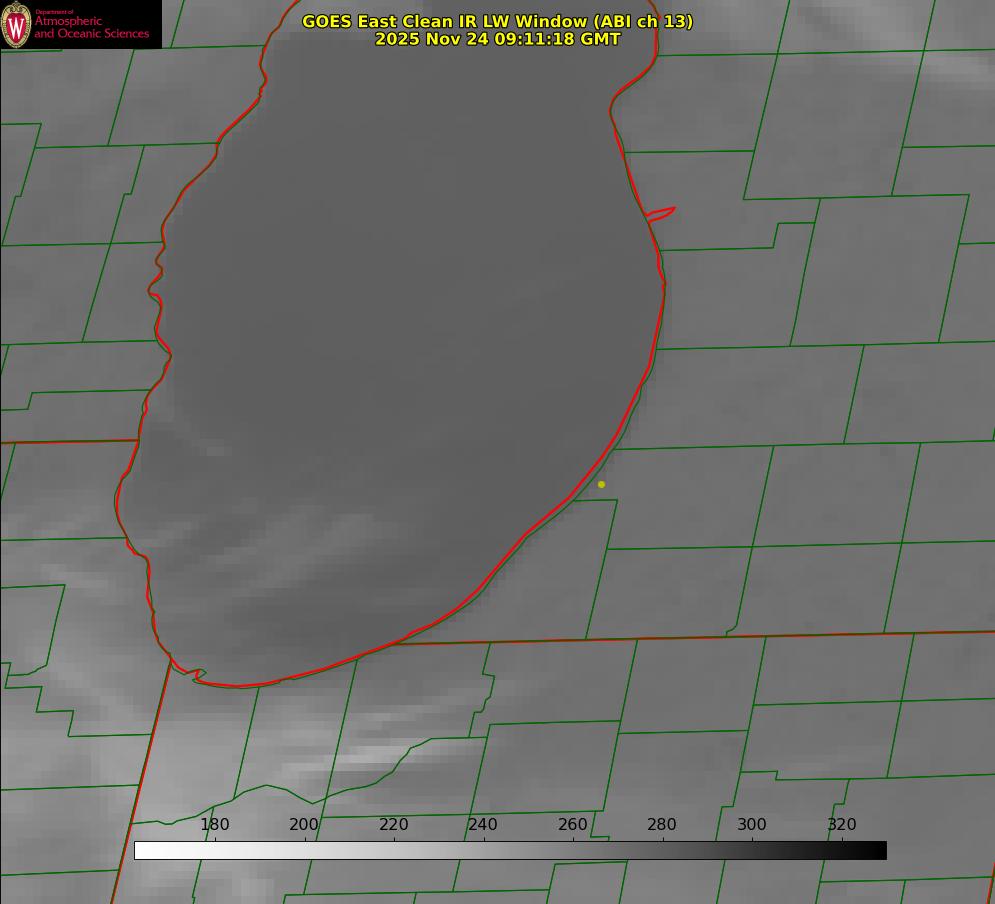
Task: Select the GOES East Clean IR title
Action: 497,21
